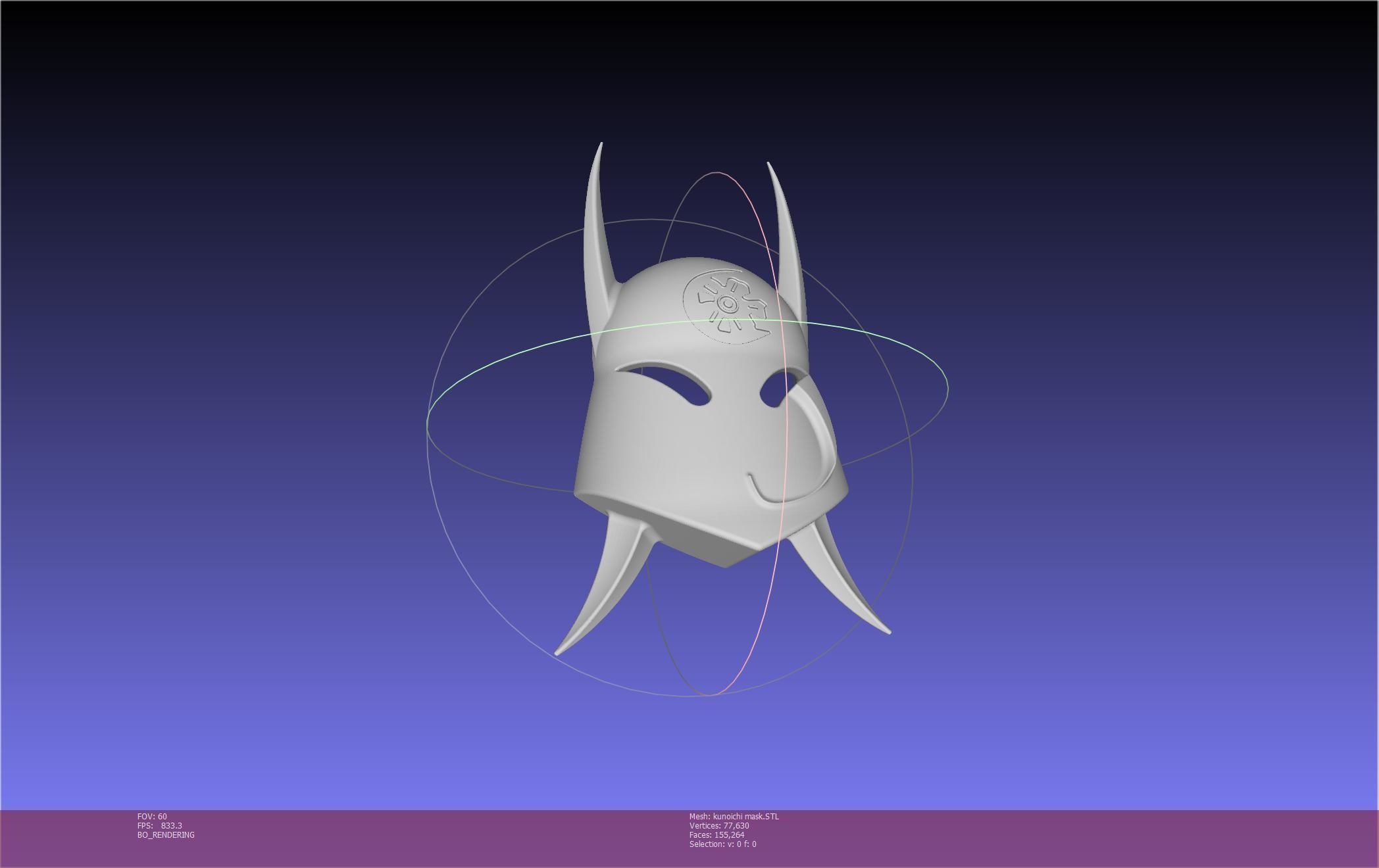Click the tip of the left upper horn
The width and height of the screenshot is (1379, 868).
601,146
